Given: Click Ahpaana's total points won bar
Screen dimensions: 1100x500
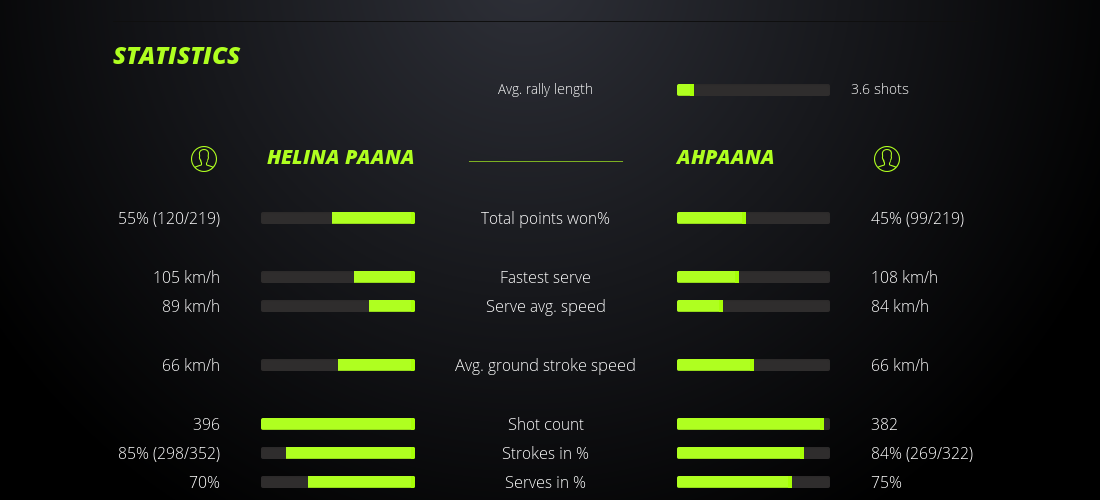Looking at the screenshot, I should point(753,218).
